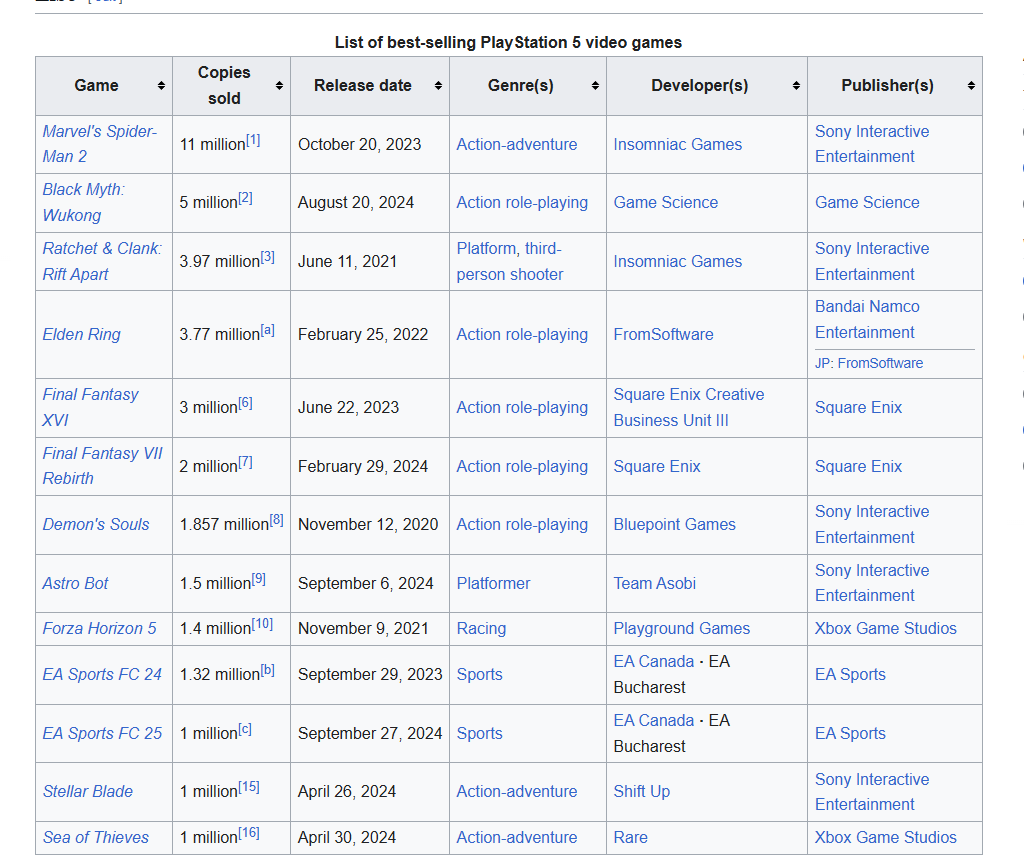Select the October 20, 2023 release date
This screenshot has width=1024, height=866.
(359, 144)
